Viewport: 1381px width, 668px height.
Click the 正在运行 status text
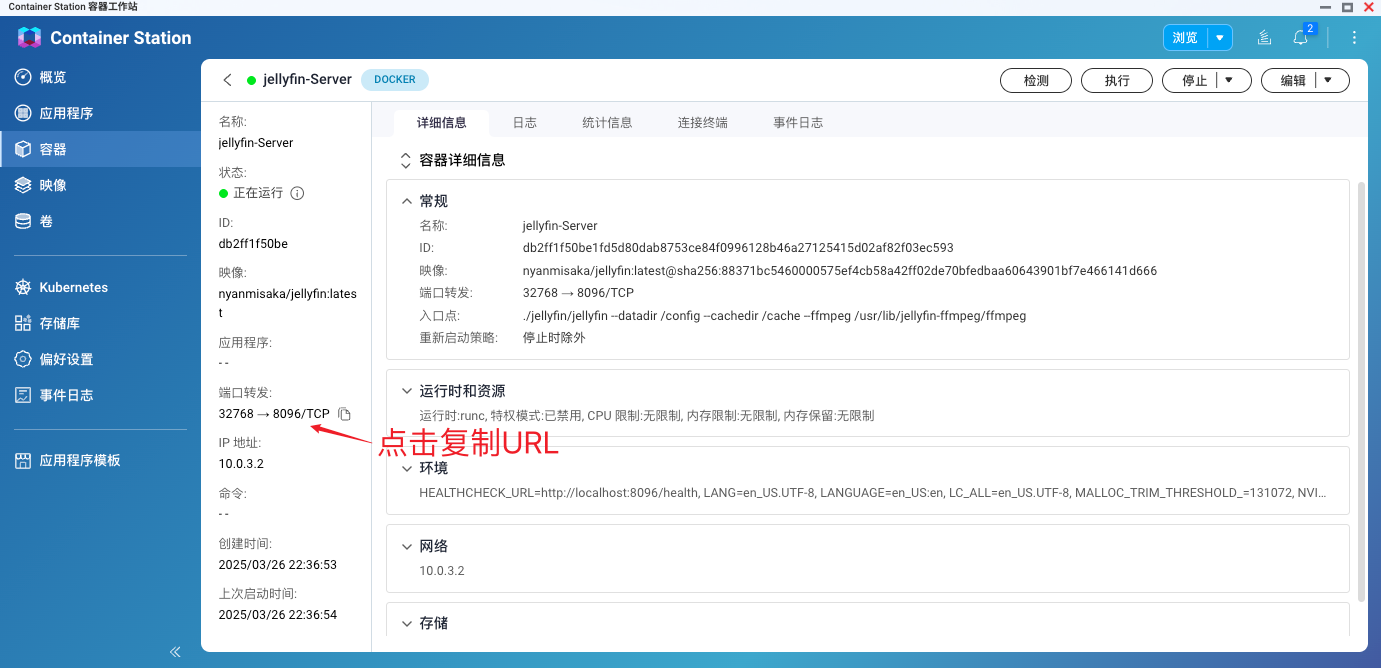tap(258, 193)
